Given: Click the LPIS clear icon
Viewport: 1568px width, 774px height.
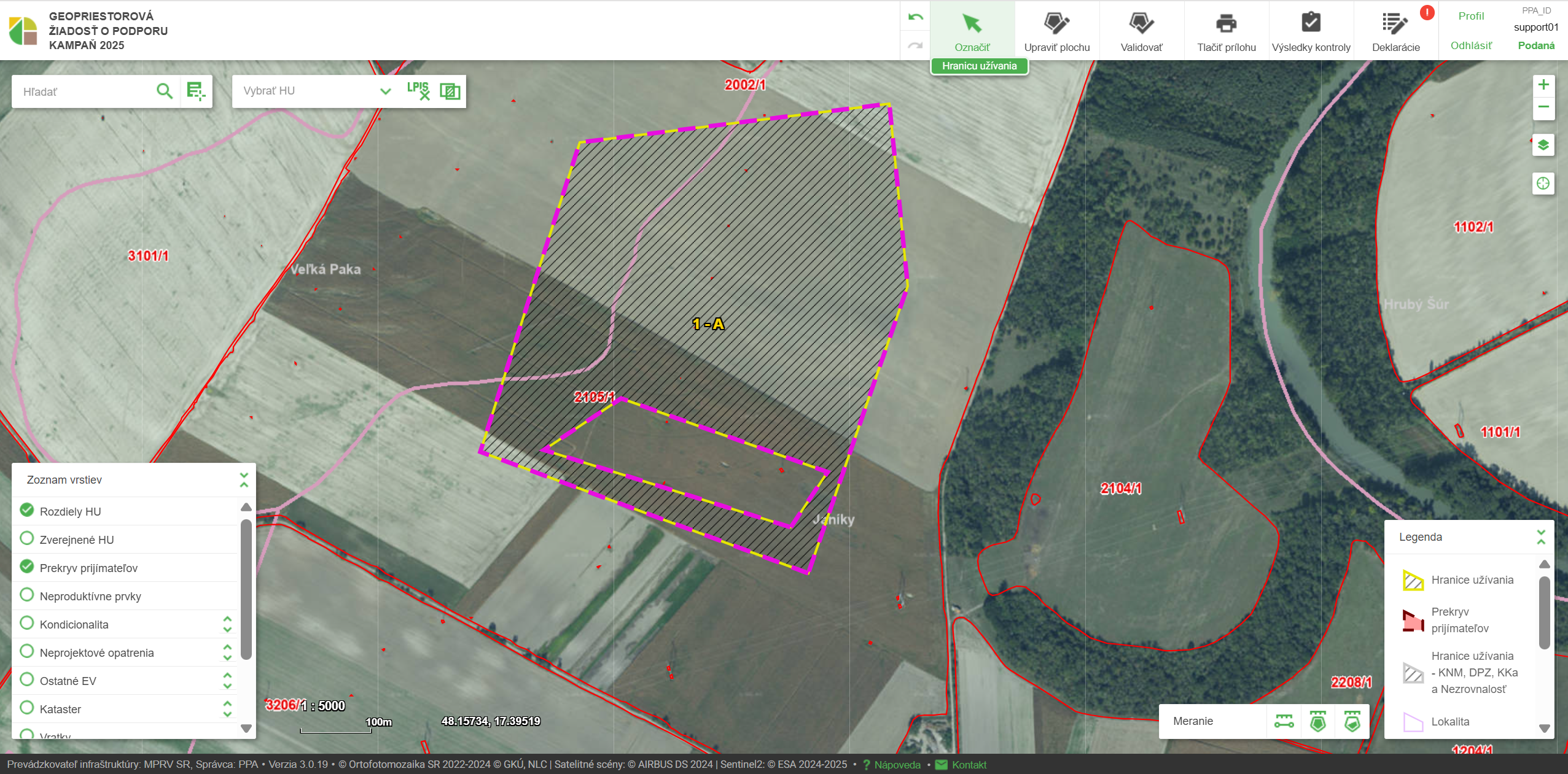Looking at the screenshot, I should coord(418,91).
